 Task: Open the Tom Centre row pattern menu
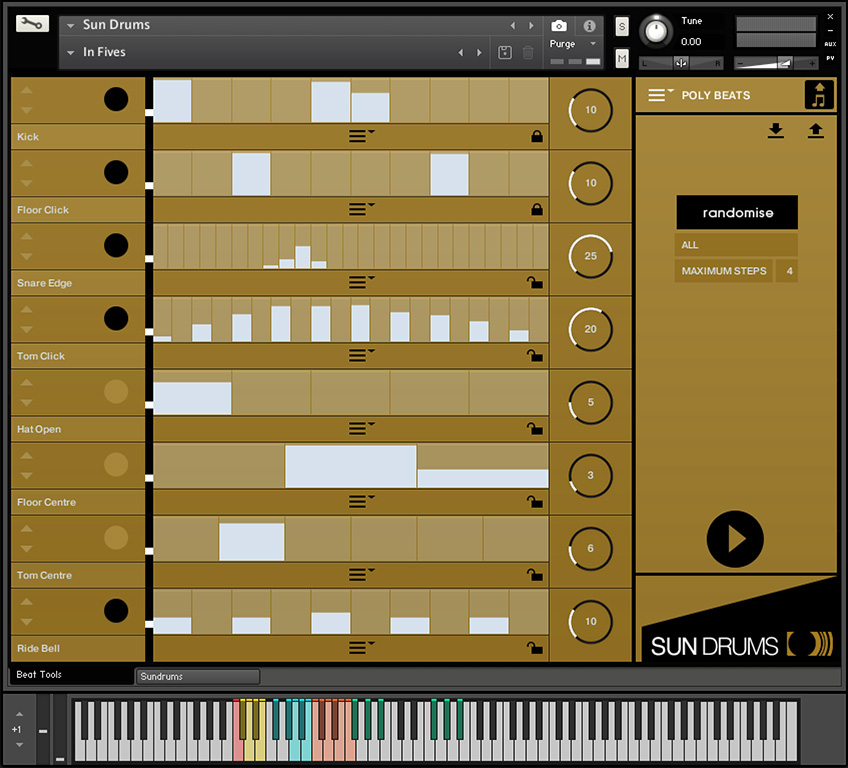361,574
